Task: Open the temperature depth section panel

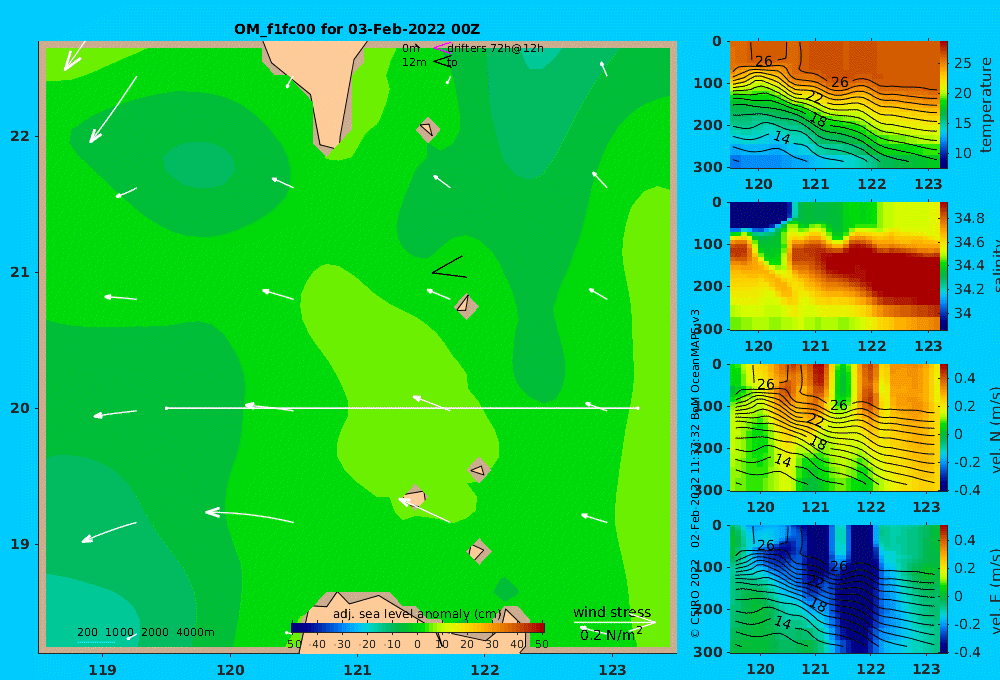Action: [x=834, y=105]
